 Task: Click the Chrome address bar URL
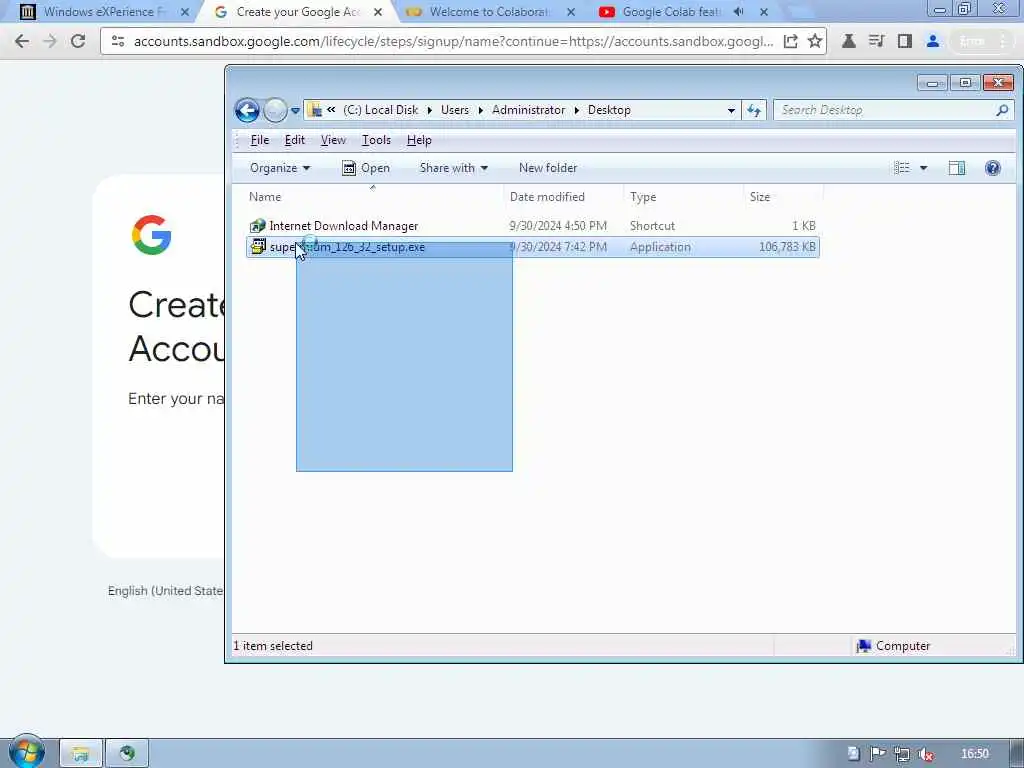point(453,41)
